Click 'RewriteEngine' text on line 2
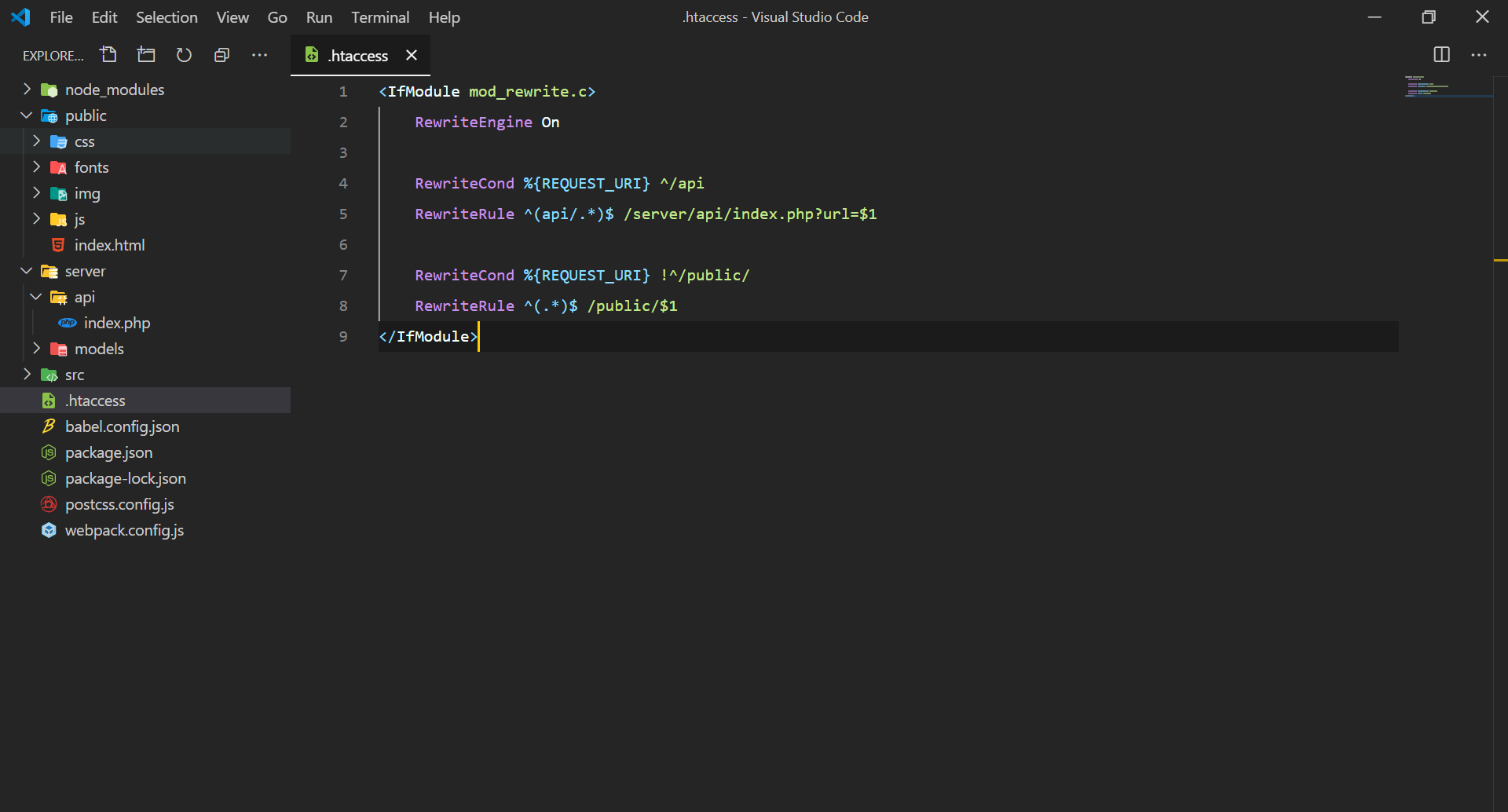The height and width of the screenshot is (812, 1508). tap(474, 122)
